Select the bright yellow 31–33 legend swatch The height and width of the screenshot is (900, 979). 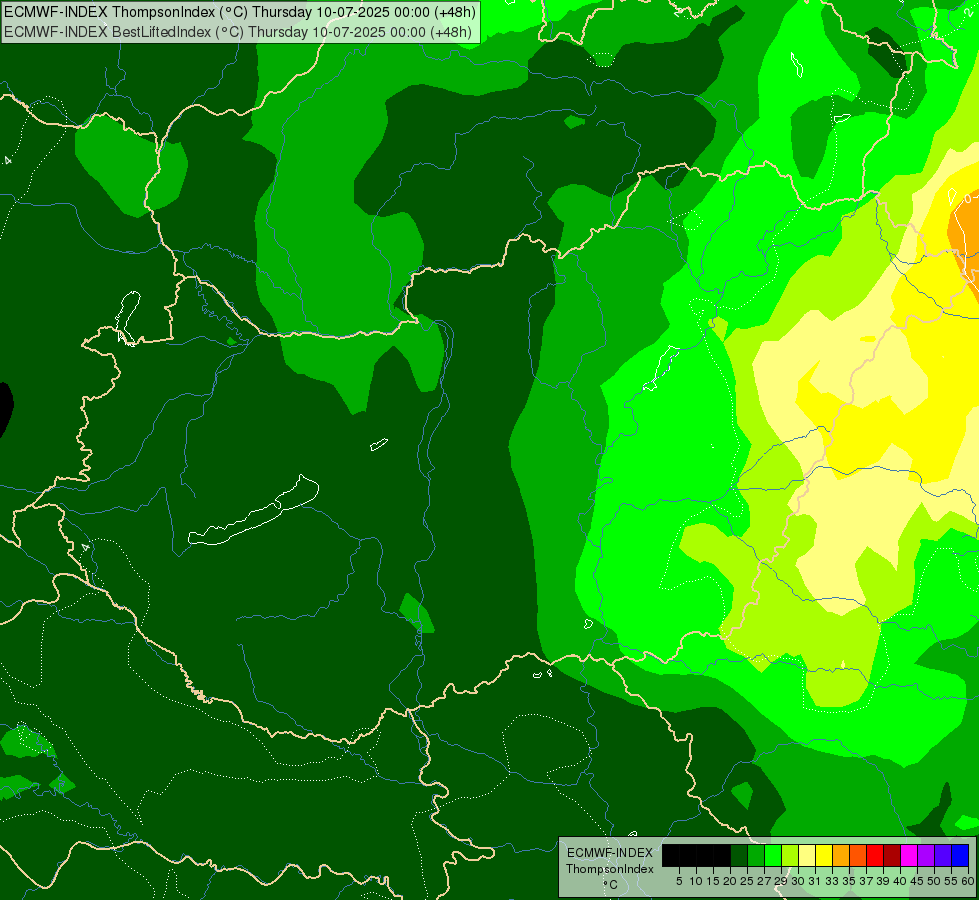824,855
